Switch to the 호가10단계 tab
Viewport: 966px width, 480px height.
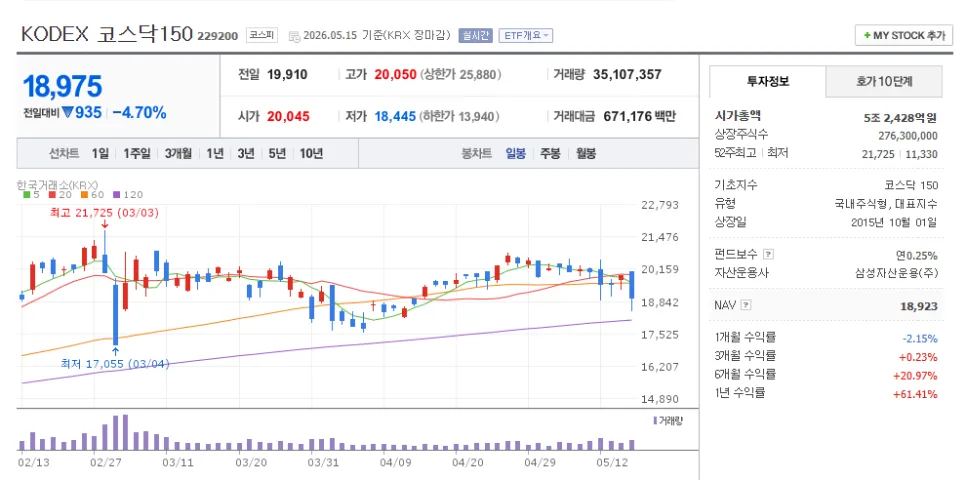(884, 81)
